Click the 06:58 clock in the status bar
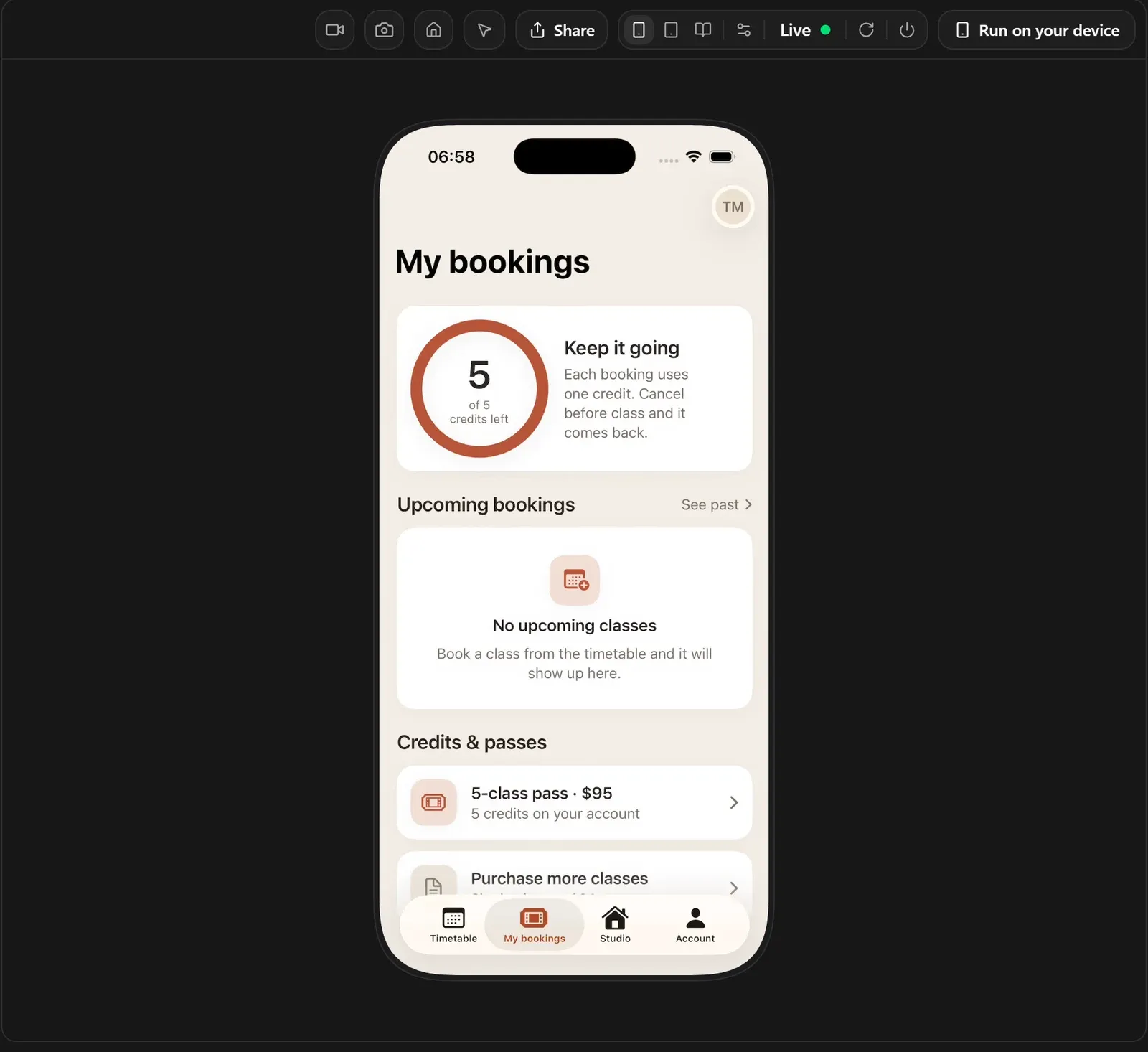The width and height of the screenshot is (1148, 1052). pyautogui.click(x=451, y=157)
